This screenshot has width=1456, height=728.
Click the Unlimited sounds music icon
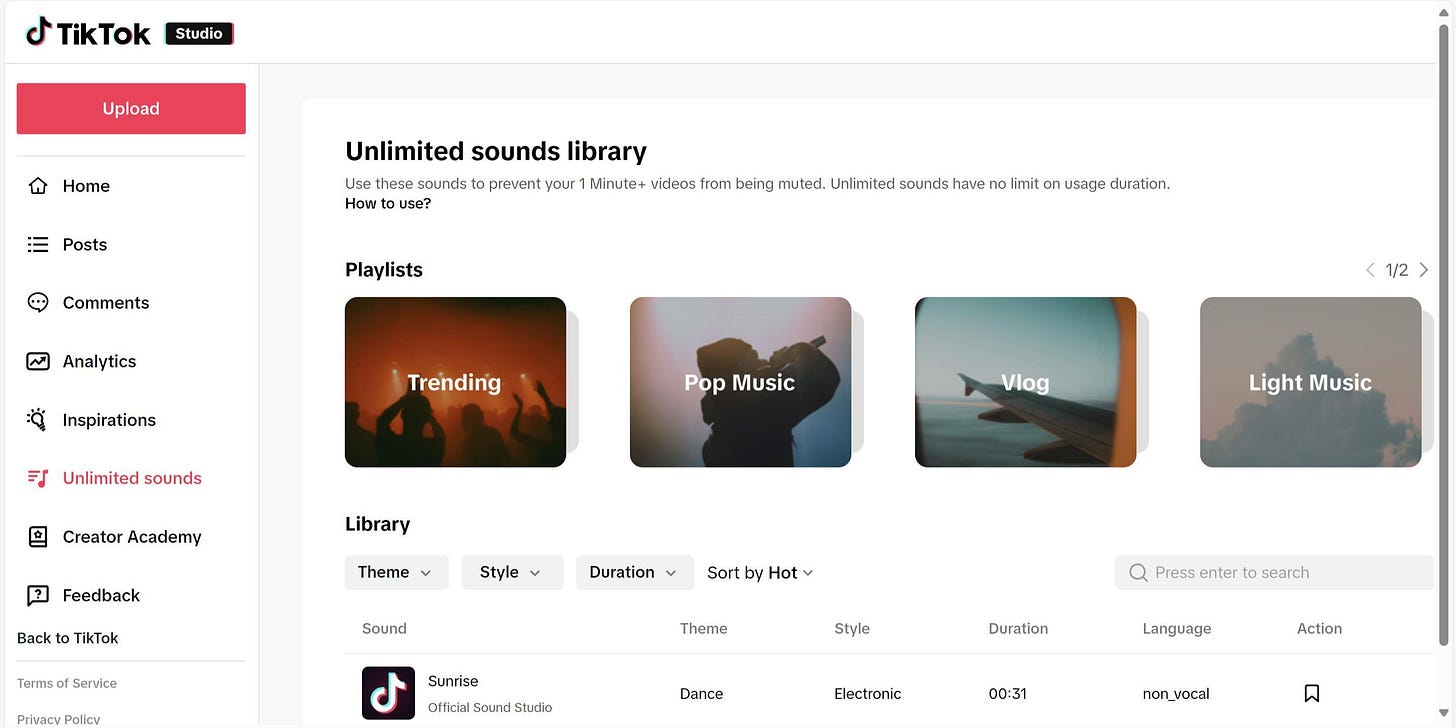click(38, 478)
